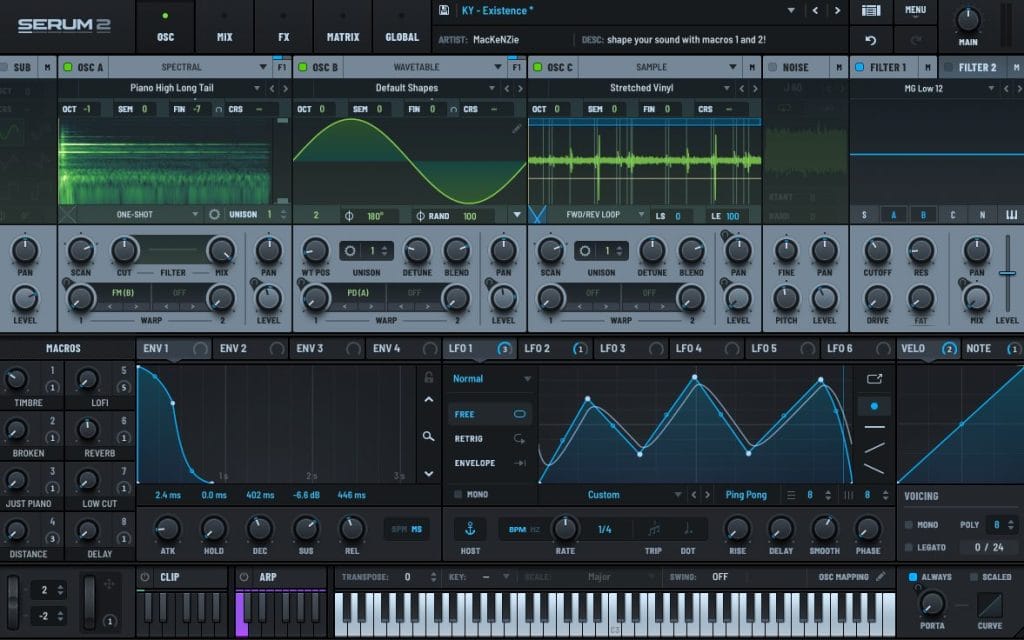
Task: Toggle OSC A on/off
Action: pyautogui.click(x=68, y=67)
